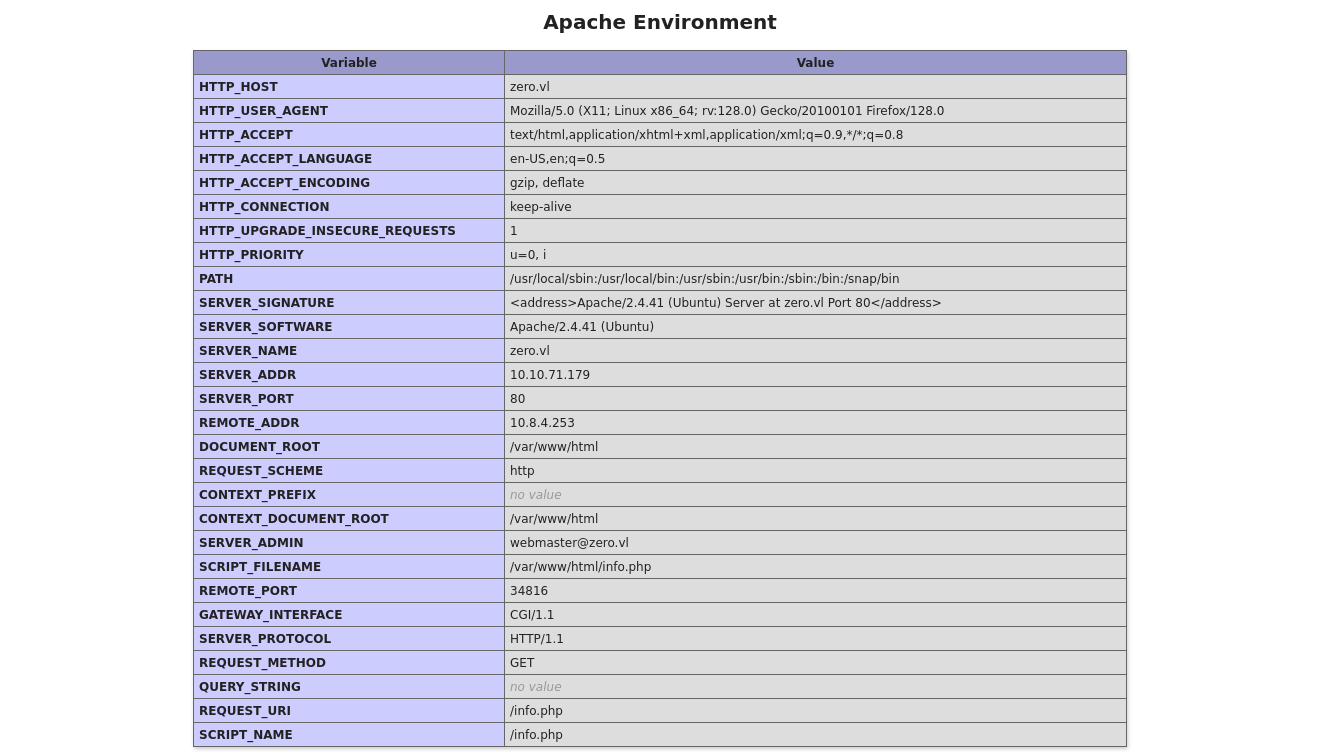
Task: Select the webmaster@zero.vl admin email
Action: tap(569, 543)
